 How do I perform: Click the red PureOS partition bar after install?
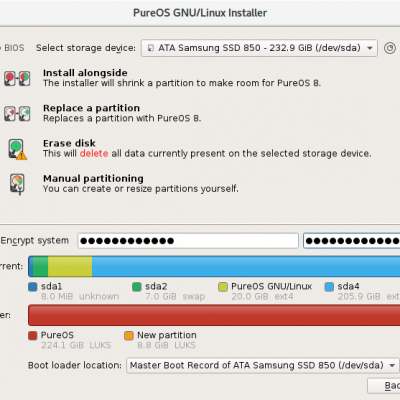[x=214, y=315]
